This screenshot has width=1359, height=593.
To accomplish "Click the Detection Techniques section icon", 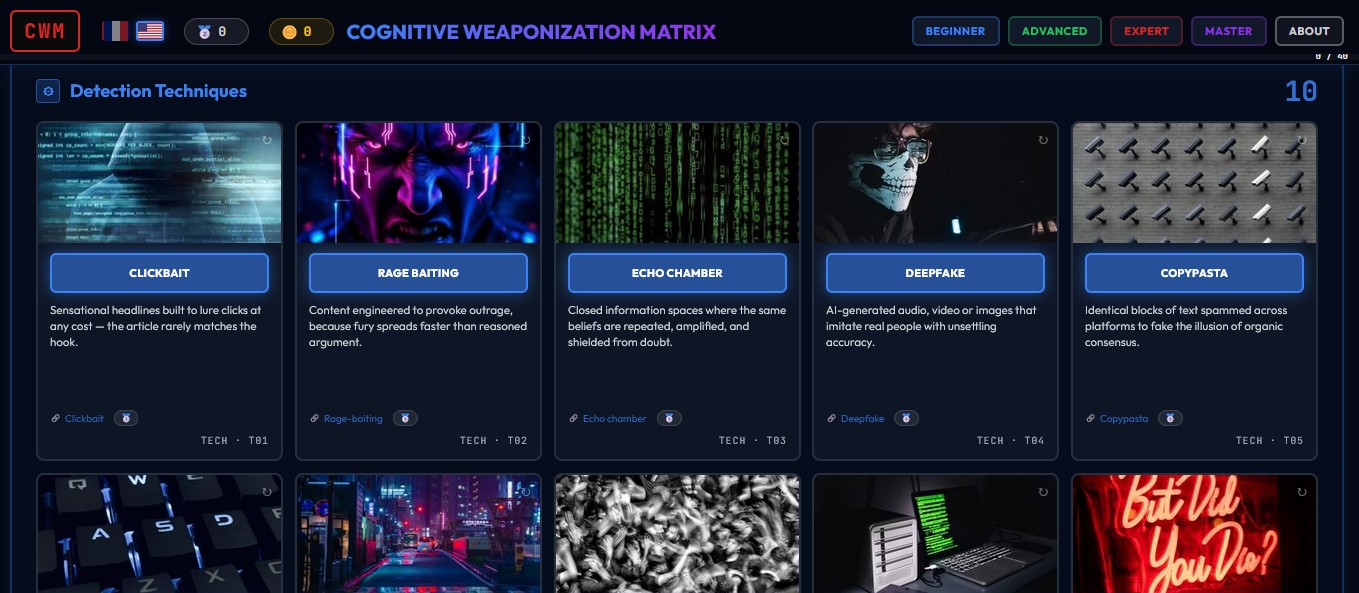I will click(x=48, y=91).
